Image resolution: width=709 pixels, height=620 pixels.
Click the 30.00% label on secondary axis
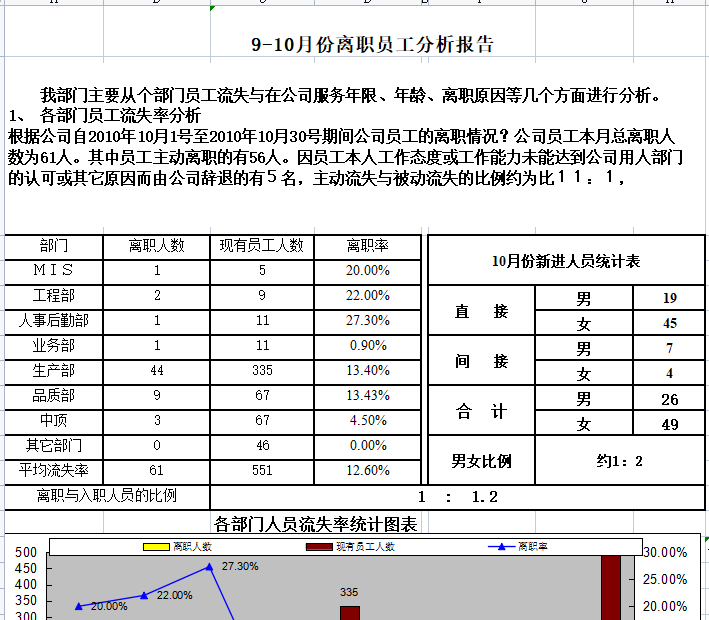(x=665, y=553)
